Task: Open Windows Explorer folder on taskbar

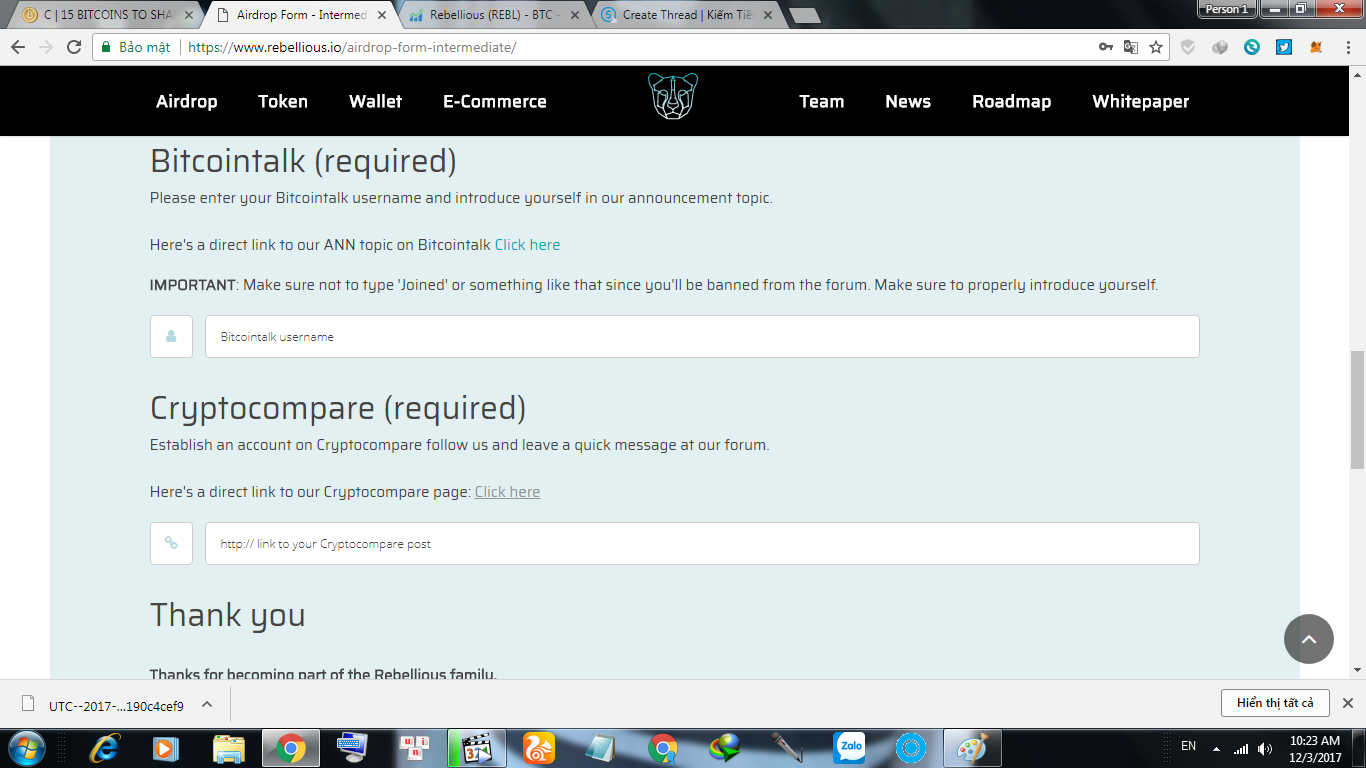Action: point(229,748)
